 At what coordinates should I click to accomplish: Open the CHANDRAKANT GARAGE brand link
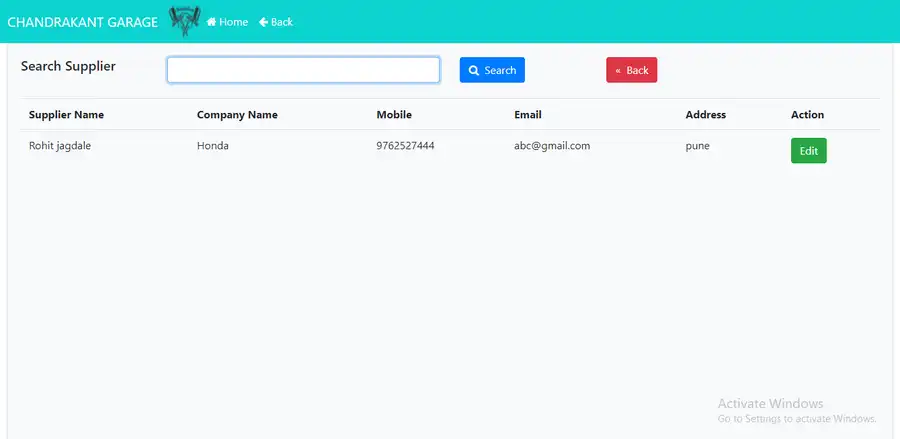[x=82, y=22]
